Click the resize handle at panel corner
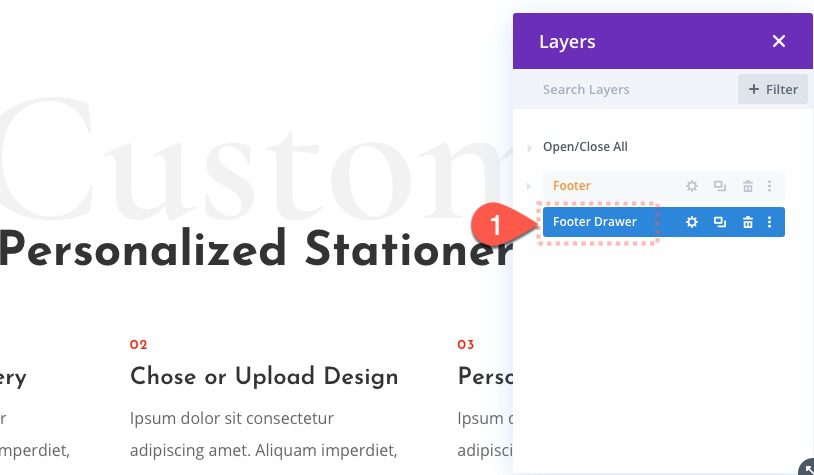This screenshot has width=814, height=475. [806, 467]
